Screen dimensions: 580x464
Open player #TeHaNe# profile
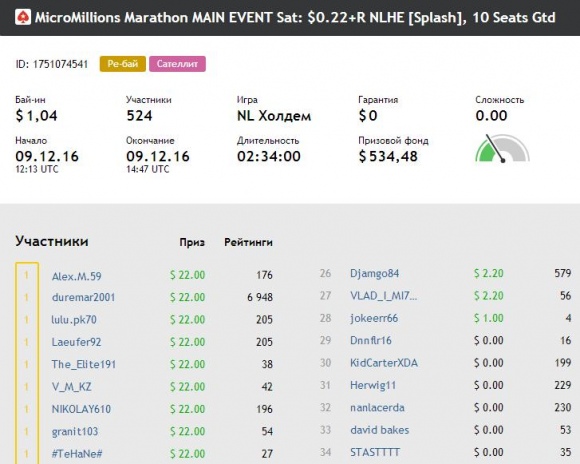[x=77, y=454]
